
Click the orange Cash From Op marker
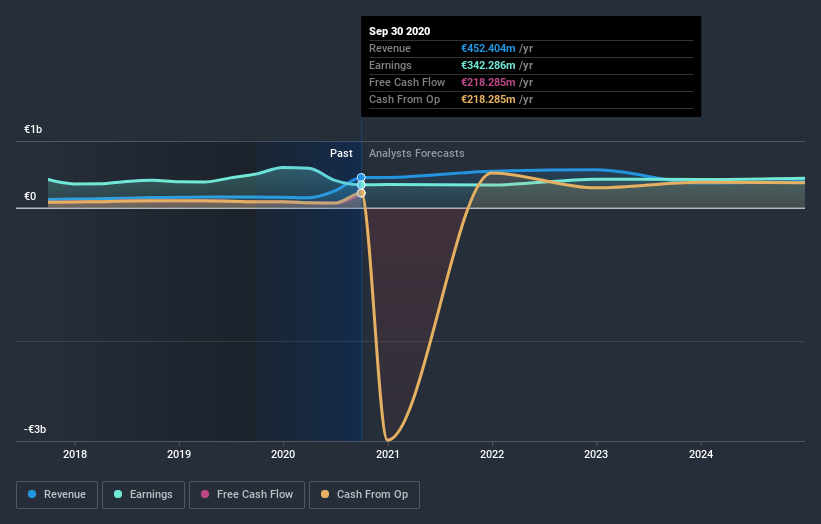[361, 193]
